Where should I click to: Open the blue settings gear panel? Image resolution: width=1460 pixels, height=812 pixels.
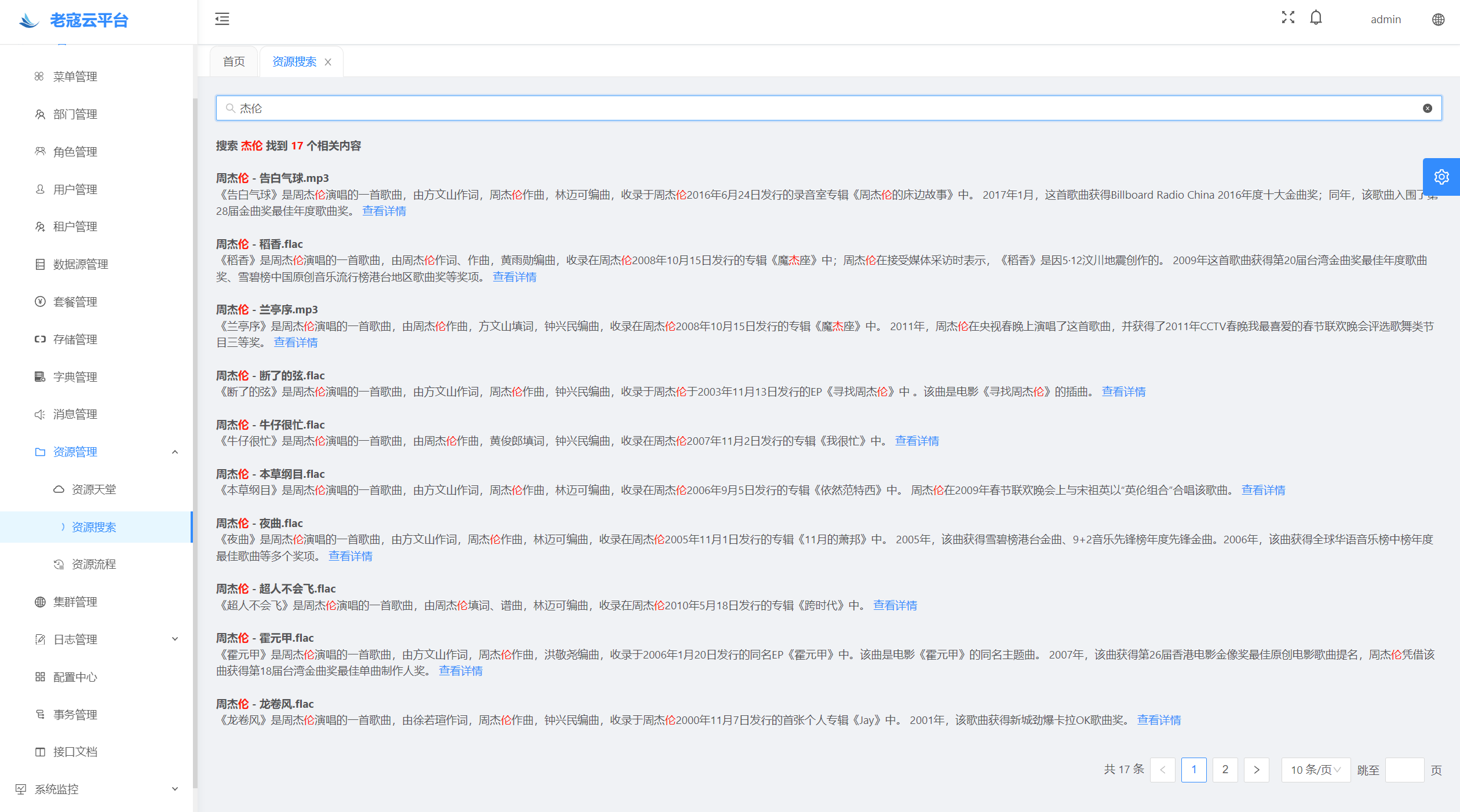click(x=1441, y=177)
